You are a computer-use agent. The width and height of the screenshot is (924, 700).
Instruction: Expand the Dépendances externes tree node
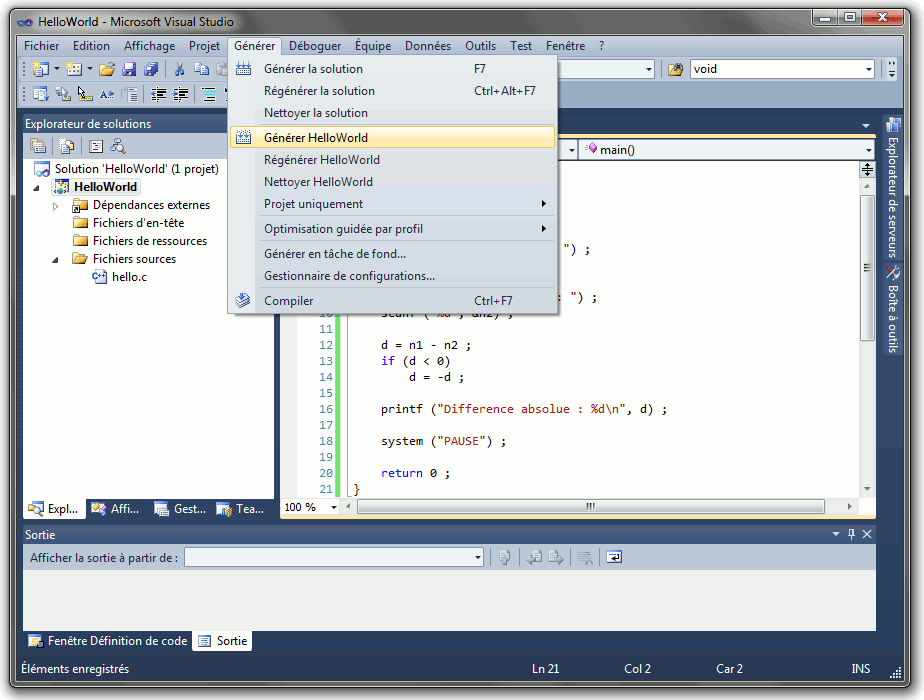pyautogui.click(x=55, y=206)
